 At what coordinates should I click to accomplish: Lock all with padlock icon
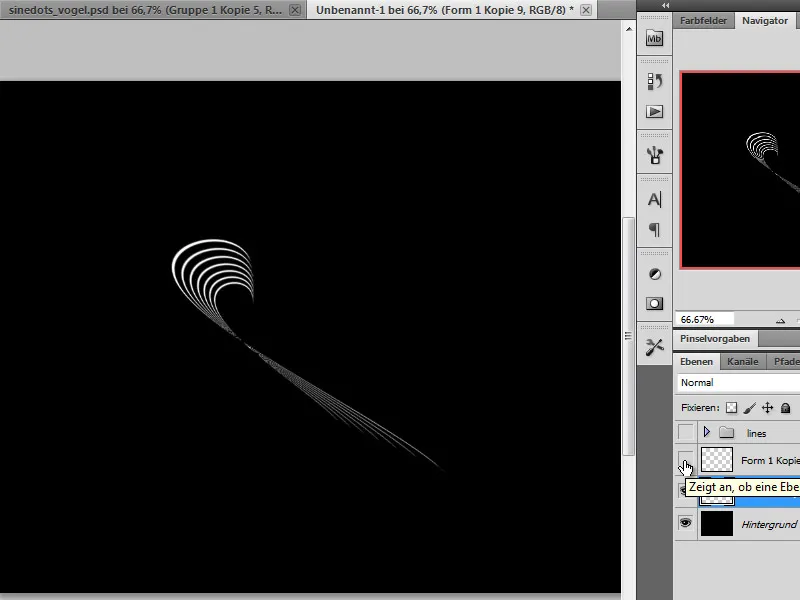(786, 408)
